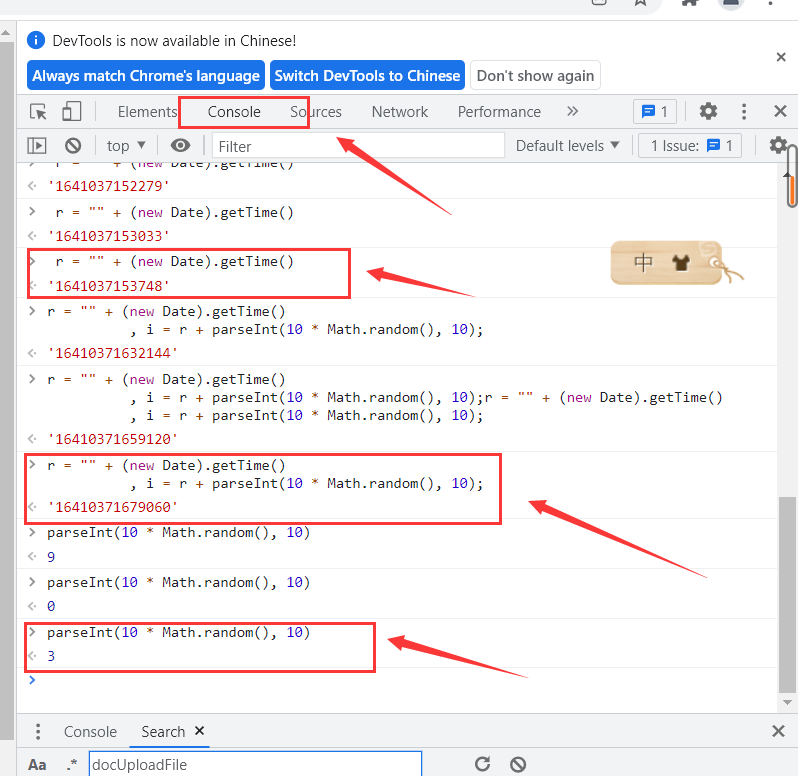The height and width of the screenshot is (776, 798).
Task: Refresh the search results in the drawer
Action: point(482,764)
